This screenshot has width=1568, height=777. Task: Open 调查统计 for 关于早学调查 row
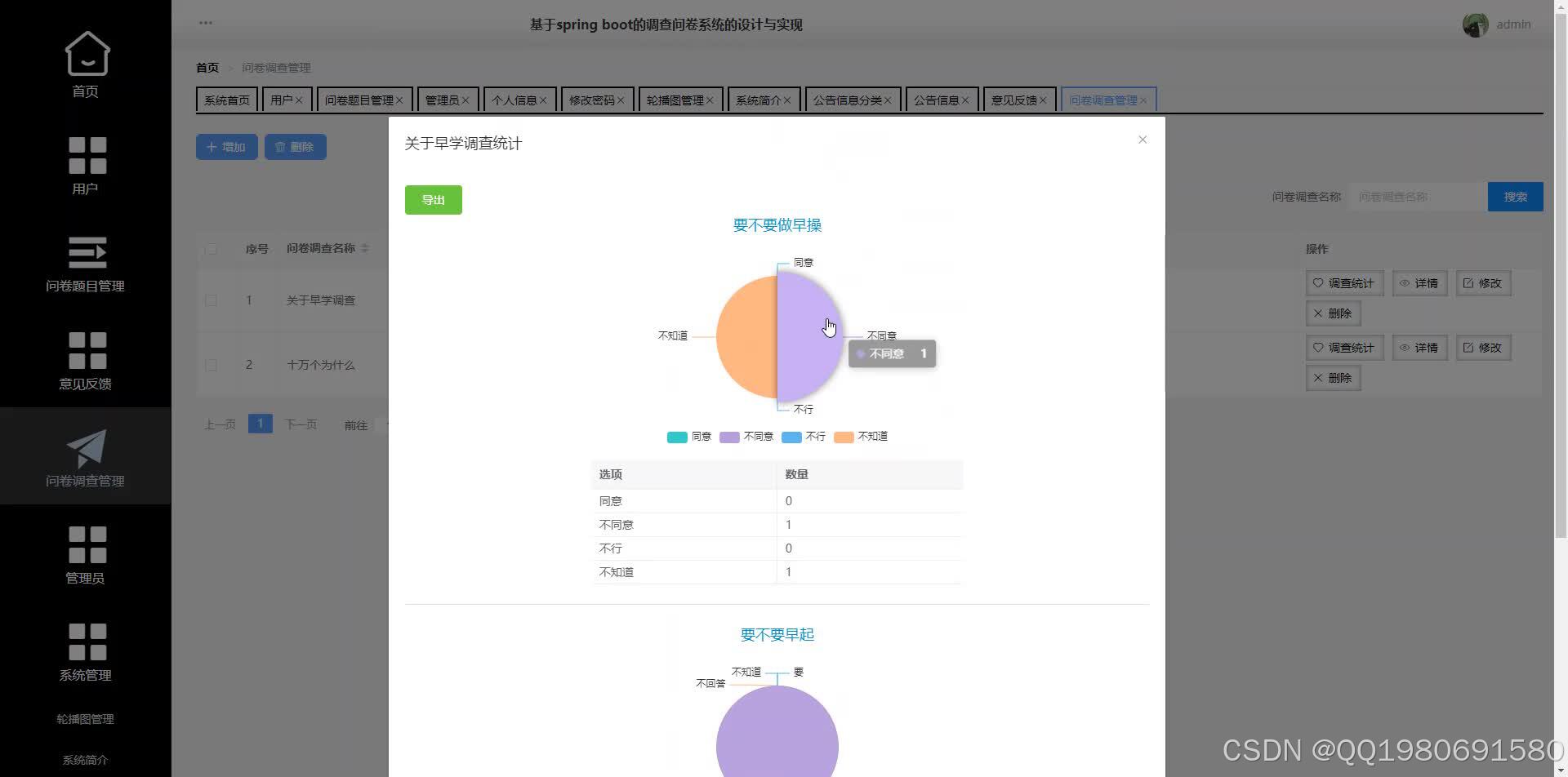[x=1344, y=283]
